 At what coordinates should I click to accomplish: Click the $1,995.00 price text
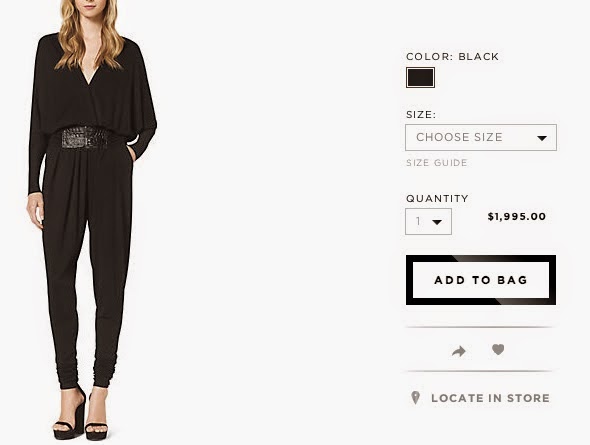[x=517, y=217]
